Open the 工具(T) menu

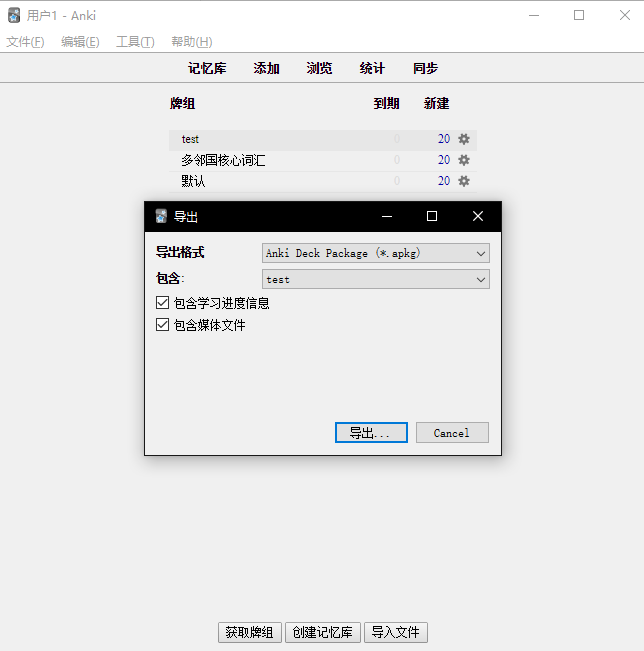[135, 42]
